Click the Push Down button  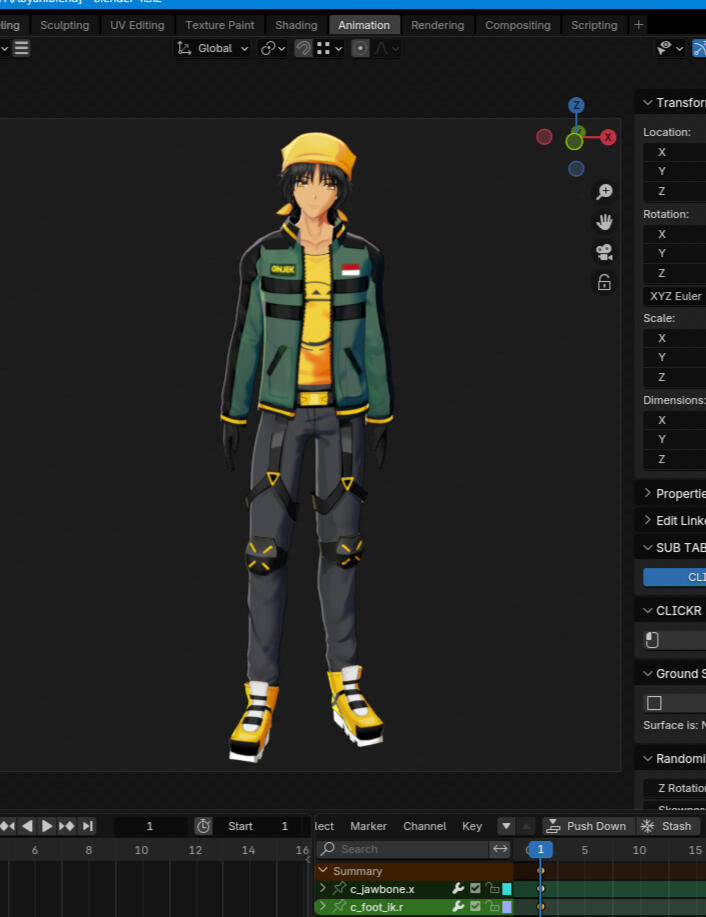coord(586,826)
